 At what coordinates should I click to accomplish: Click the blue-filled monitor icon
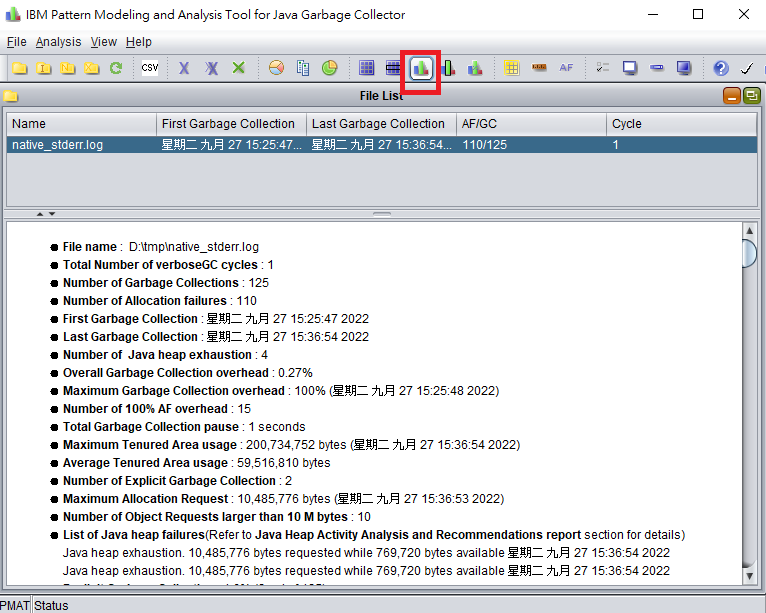click(x=684, y=68)
